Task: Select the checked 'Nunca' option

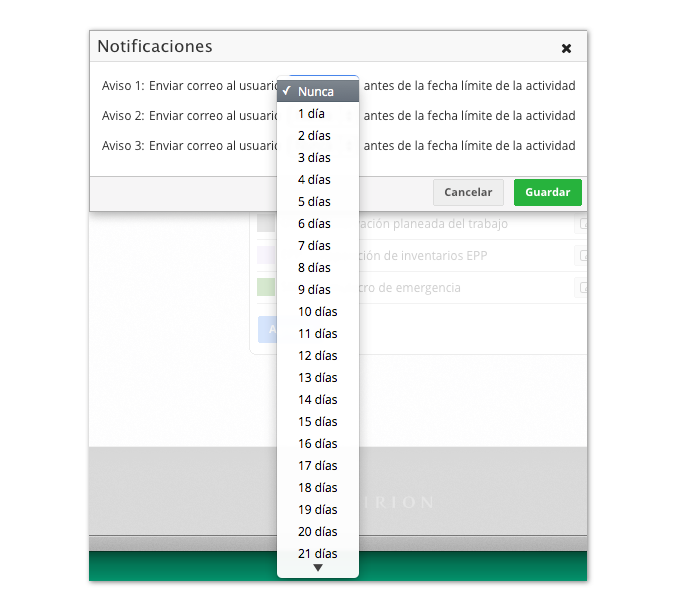Action: 318,91
